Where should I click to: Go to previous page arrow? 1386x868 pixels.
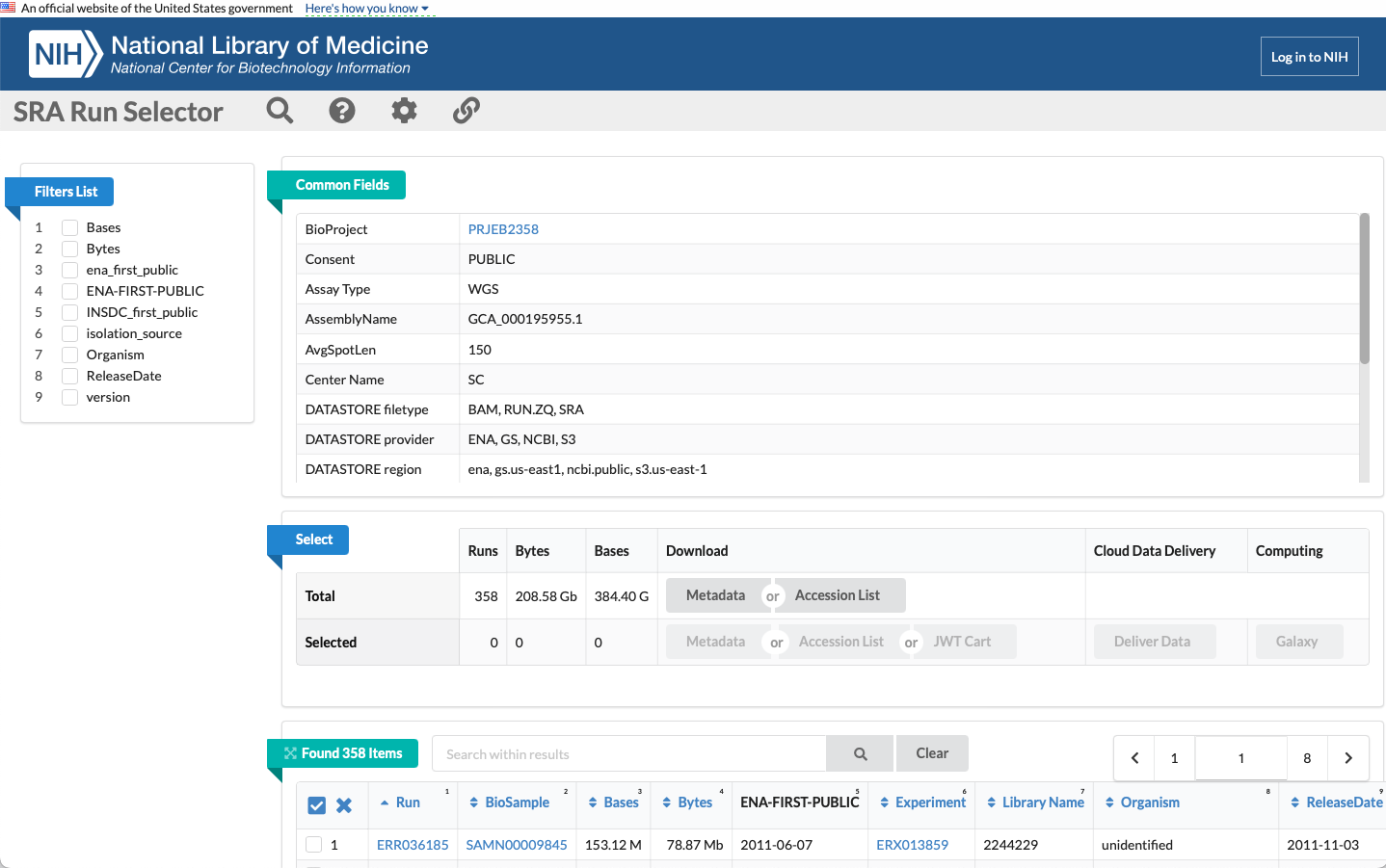(1134, 758)
